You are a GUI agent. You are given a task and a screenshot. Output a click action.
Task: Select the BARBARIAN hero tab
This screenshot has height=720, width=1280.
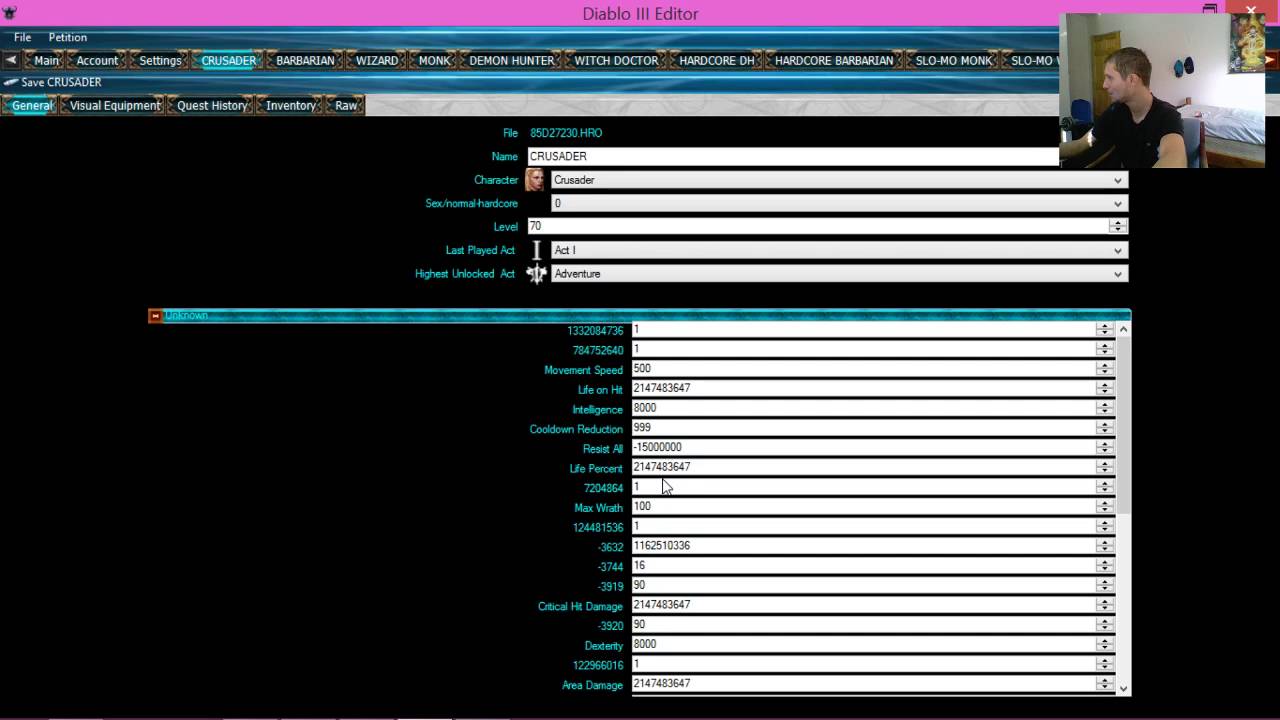[x=305, y=60]
